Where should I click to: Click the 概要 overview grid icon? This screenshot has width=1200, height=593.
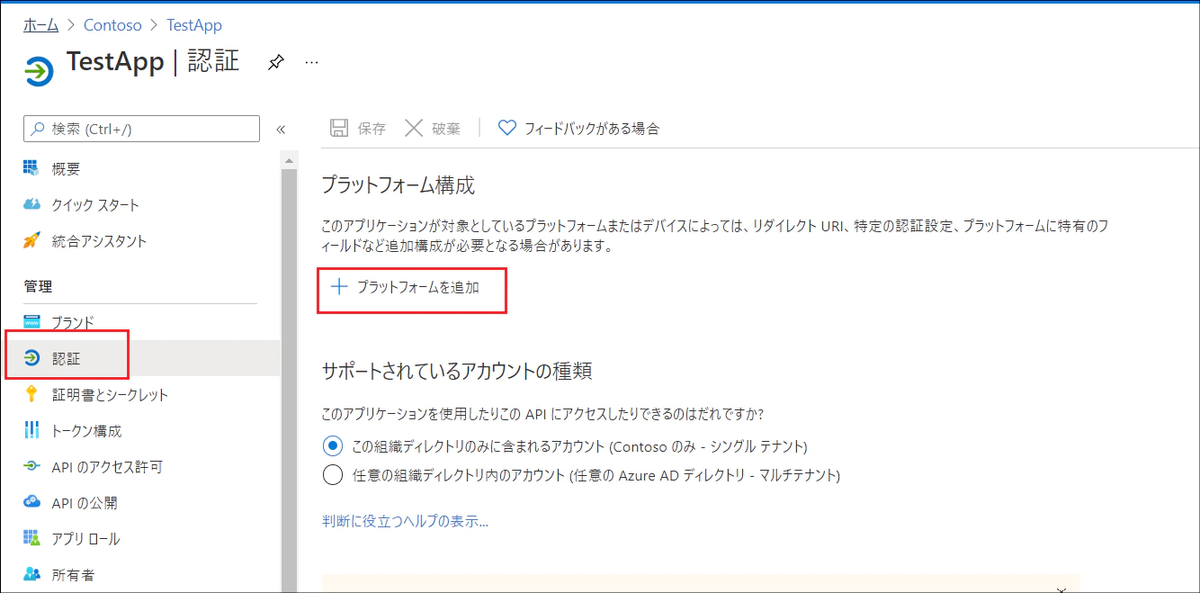point(31,168)
